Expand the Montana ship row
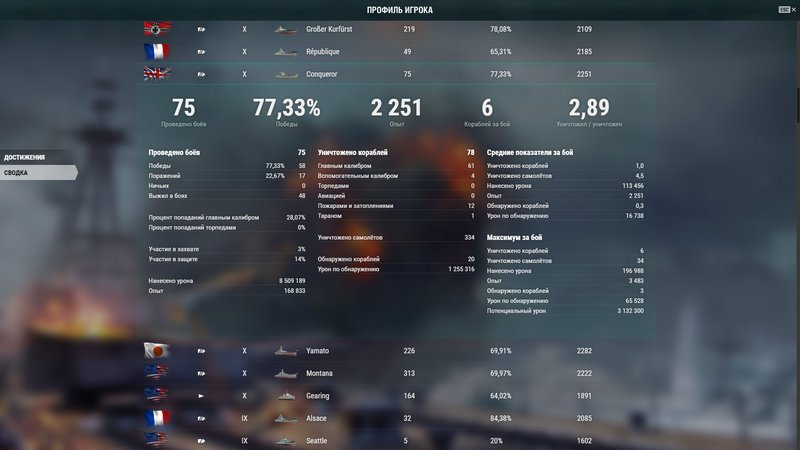 coord(396,373)
